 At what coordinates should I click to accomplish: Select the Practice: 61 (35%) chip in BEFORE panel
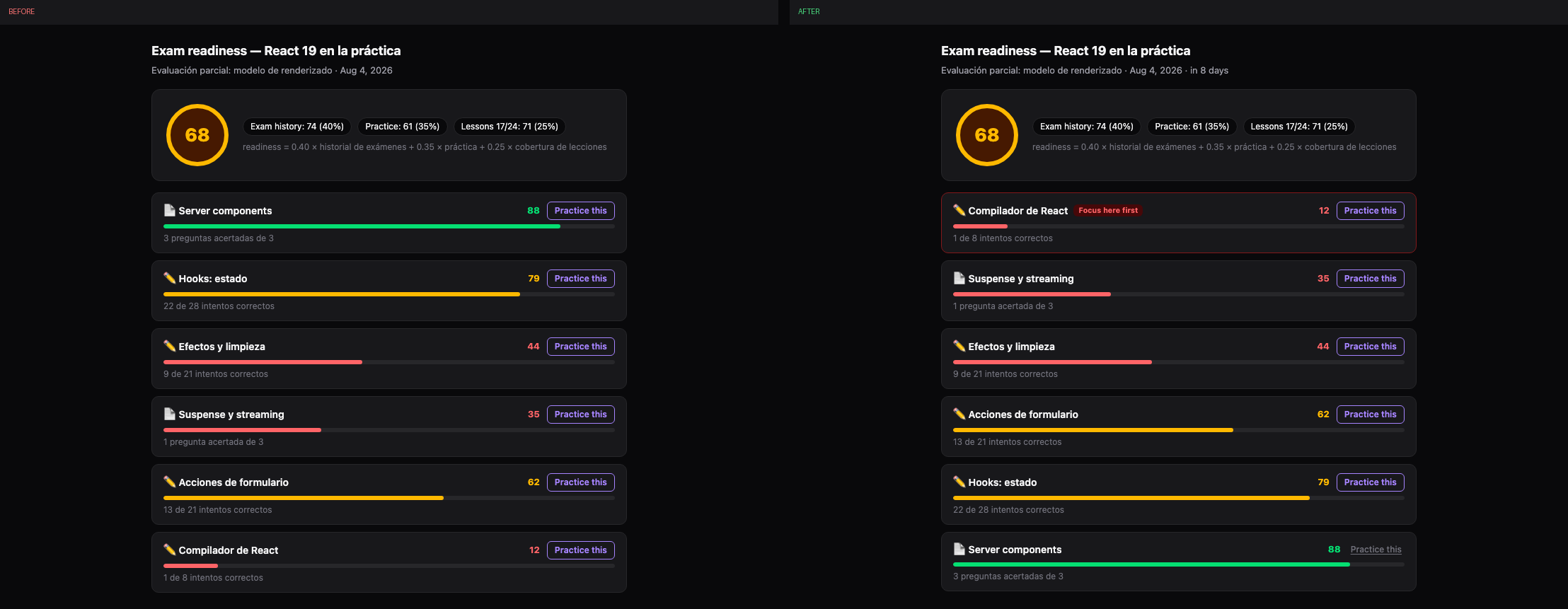coord(403,127)
